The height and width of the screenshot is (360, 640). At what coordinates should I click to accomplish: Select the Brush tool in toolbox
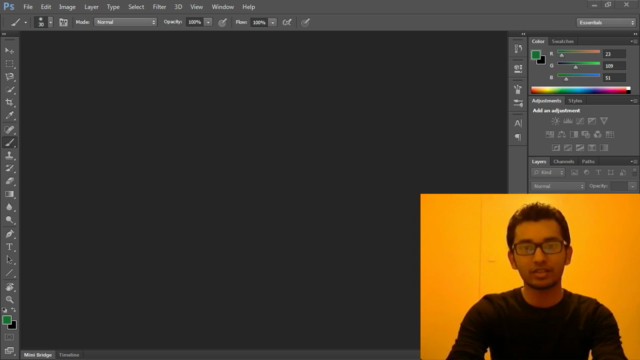point(9,142)
